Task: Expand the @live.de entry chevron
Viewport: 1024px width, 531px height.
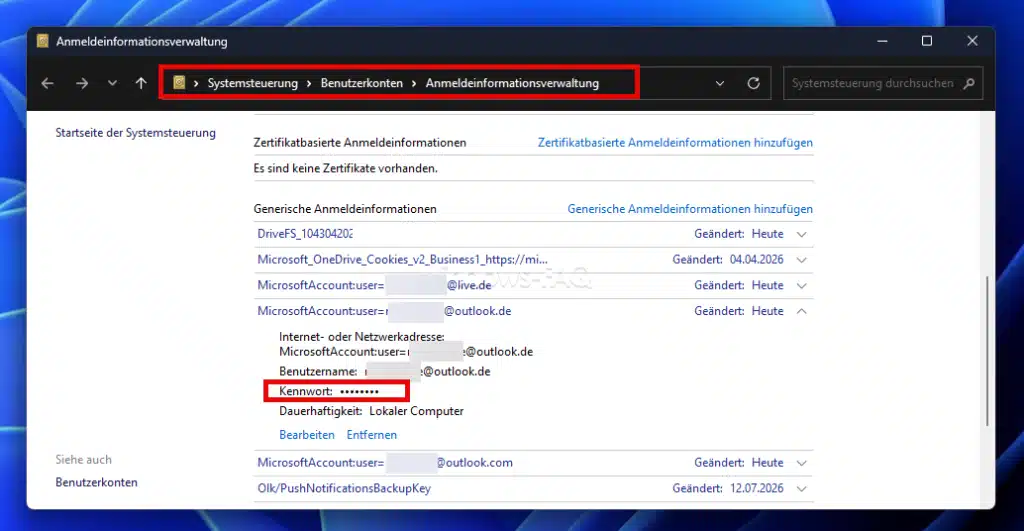Action: pos(801,285)
